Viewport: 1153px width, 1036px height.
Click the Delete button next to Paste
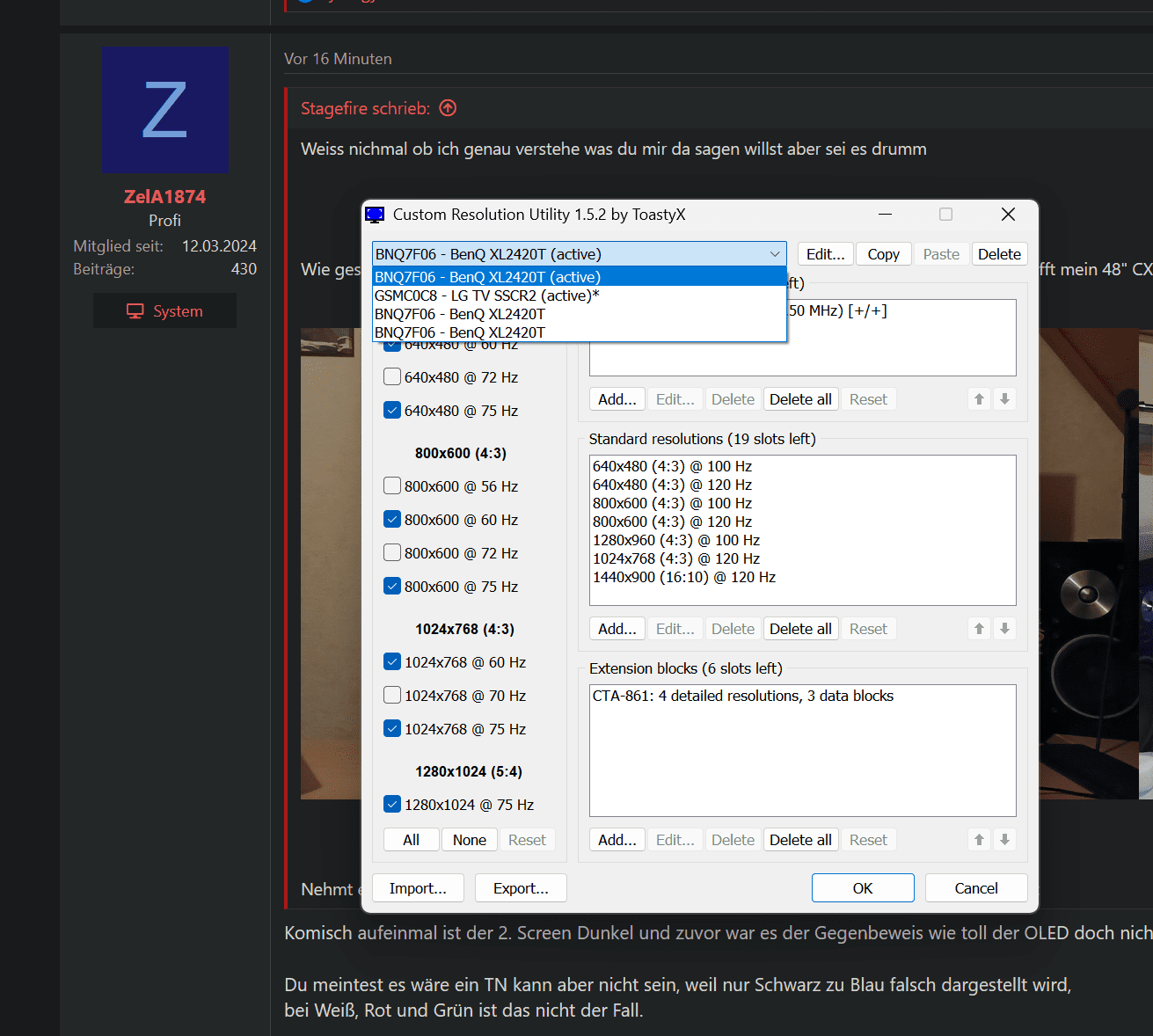pyautogui.click(x=999, y=254)
